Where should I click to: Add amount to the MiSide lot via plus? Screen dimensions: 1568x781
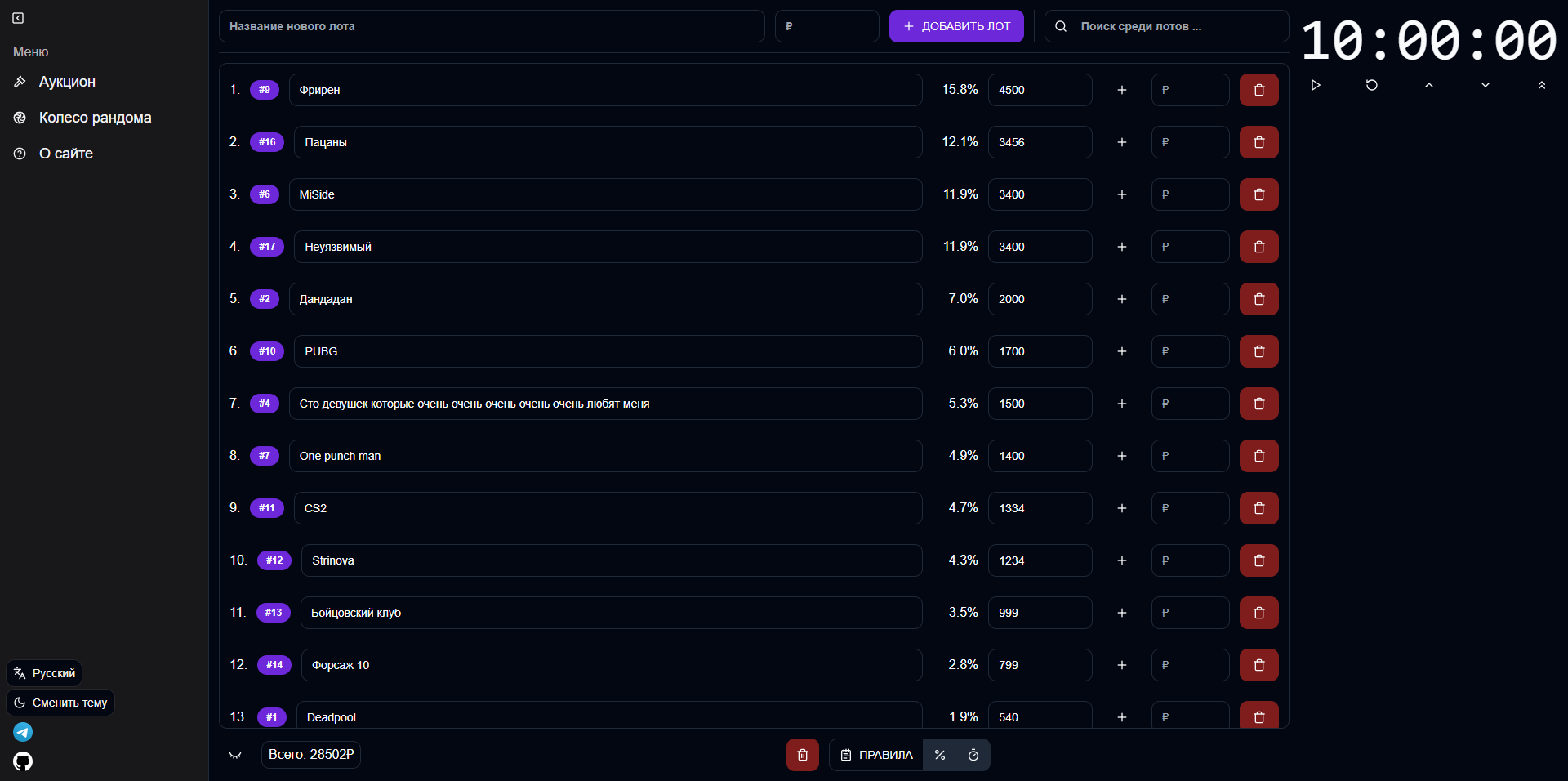click(1121, 194)
